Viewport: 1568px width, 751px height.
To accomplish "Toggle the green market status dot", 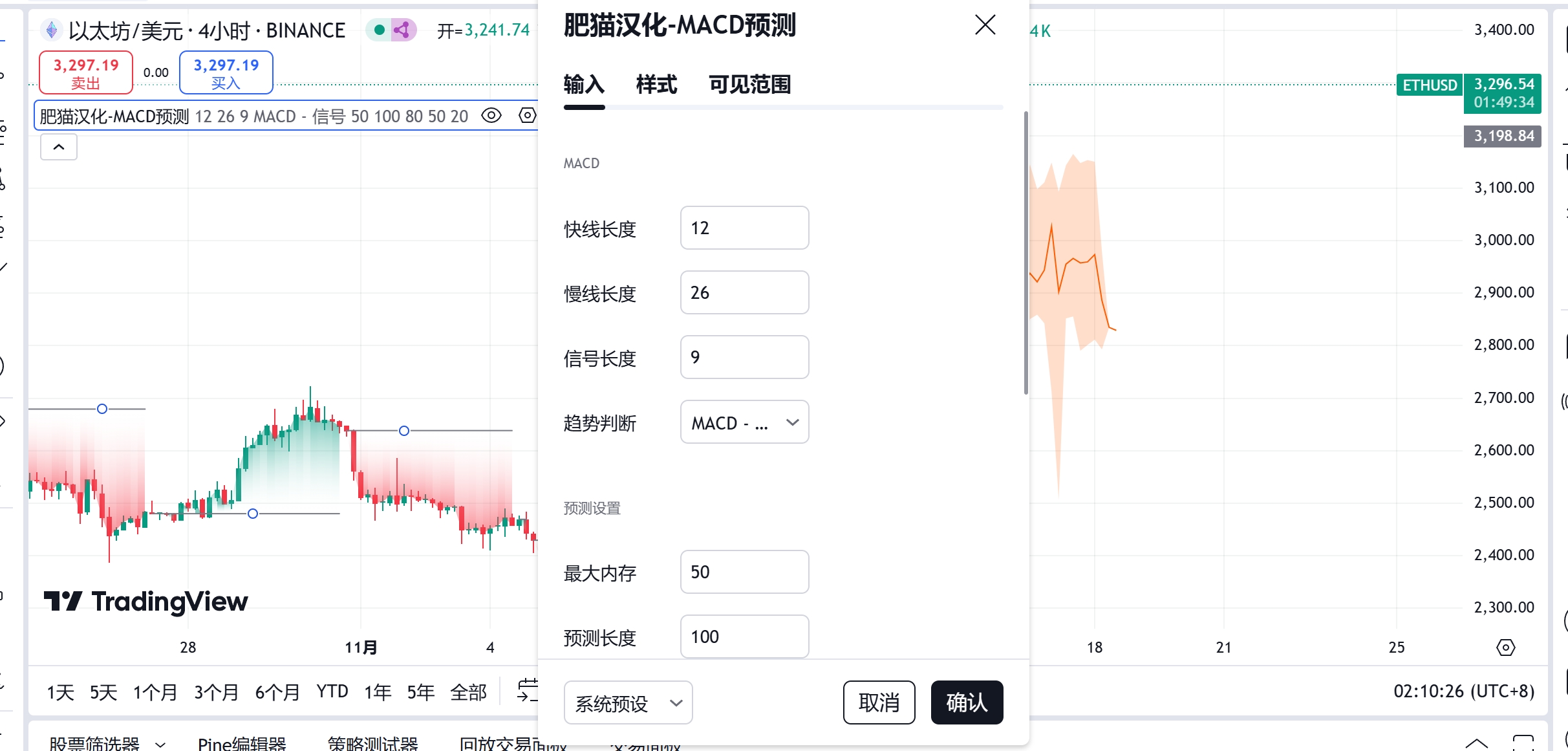I will tap(380, 30).
